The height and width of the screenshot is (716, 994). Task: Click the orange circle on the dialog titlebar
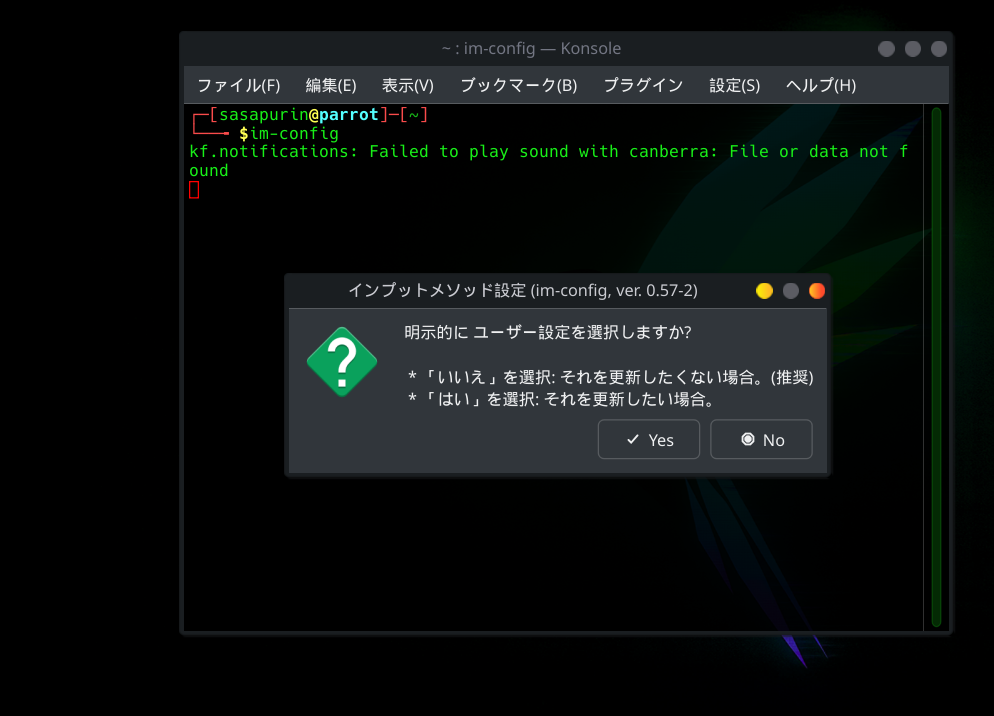pyautogui.click(x=817, y=290)
